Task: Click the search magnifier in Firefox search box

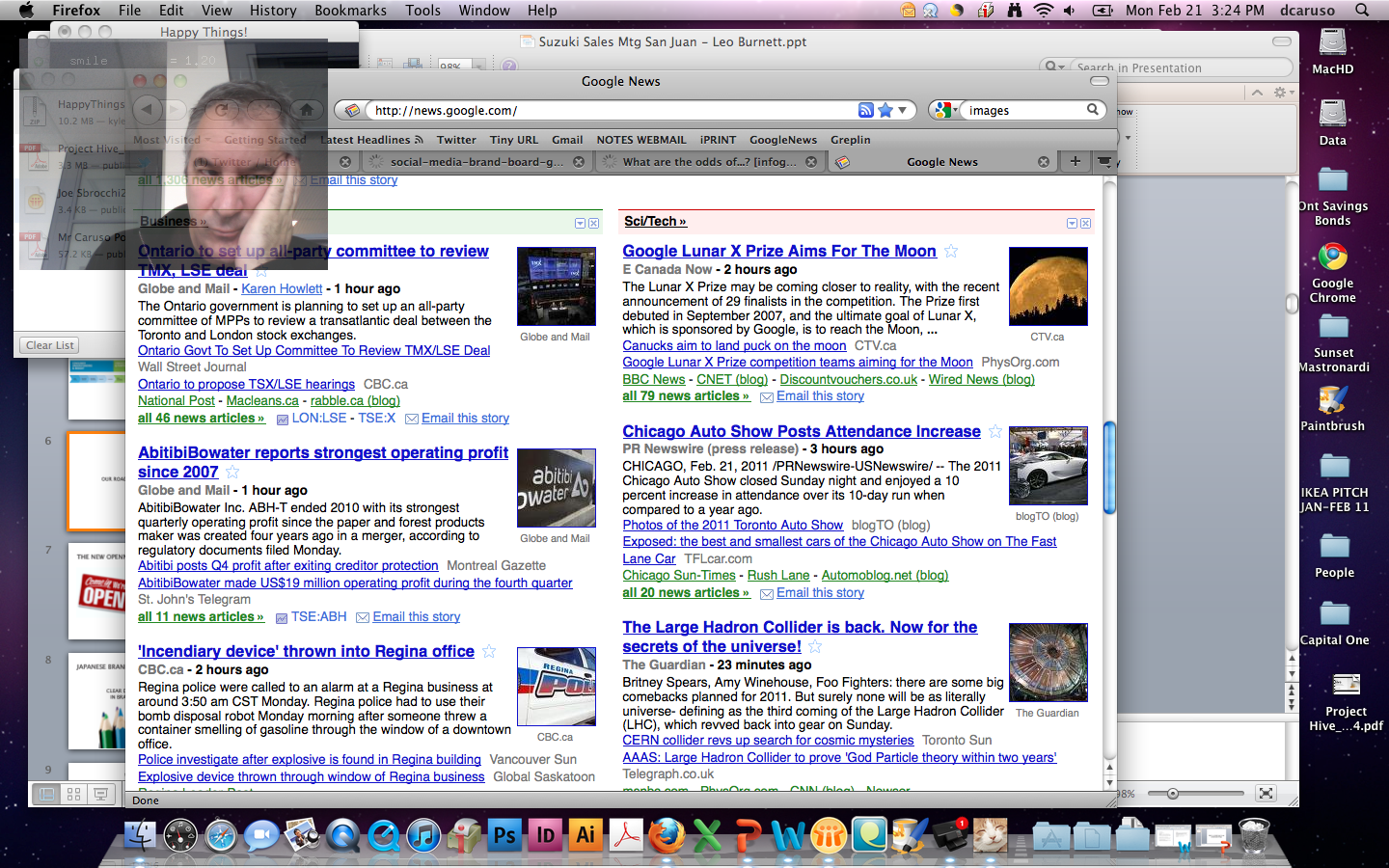Action: (1092, 110)
